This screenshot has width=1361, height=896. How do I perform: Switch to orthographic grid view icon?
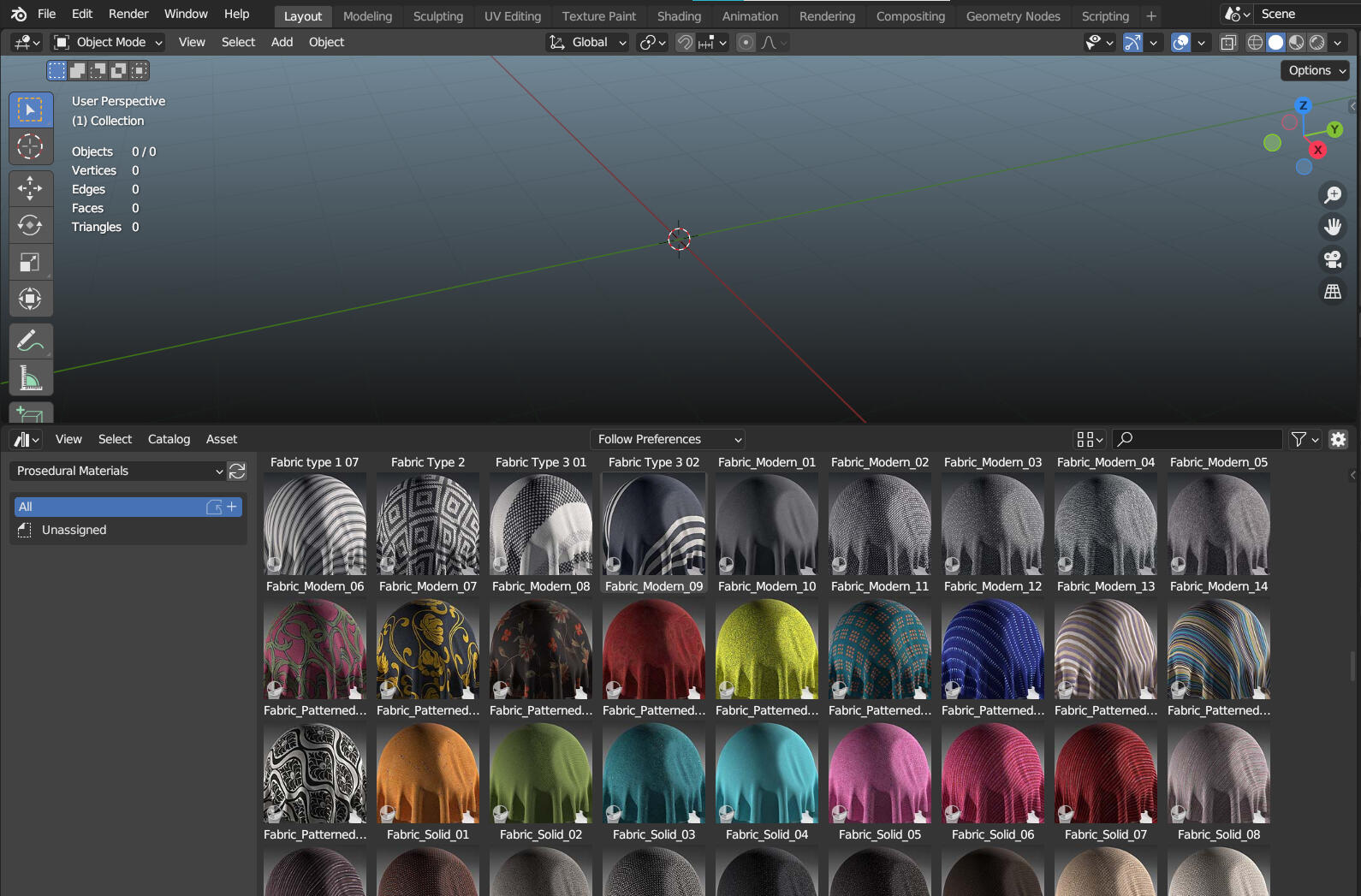1333,292
